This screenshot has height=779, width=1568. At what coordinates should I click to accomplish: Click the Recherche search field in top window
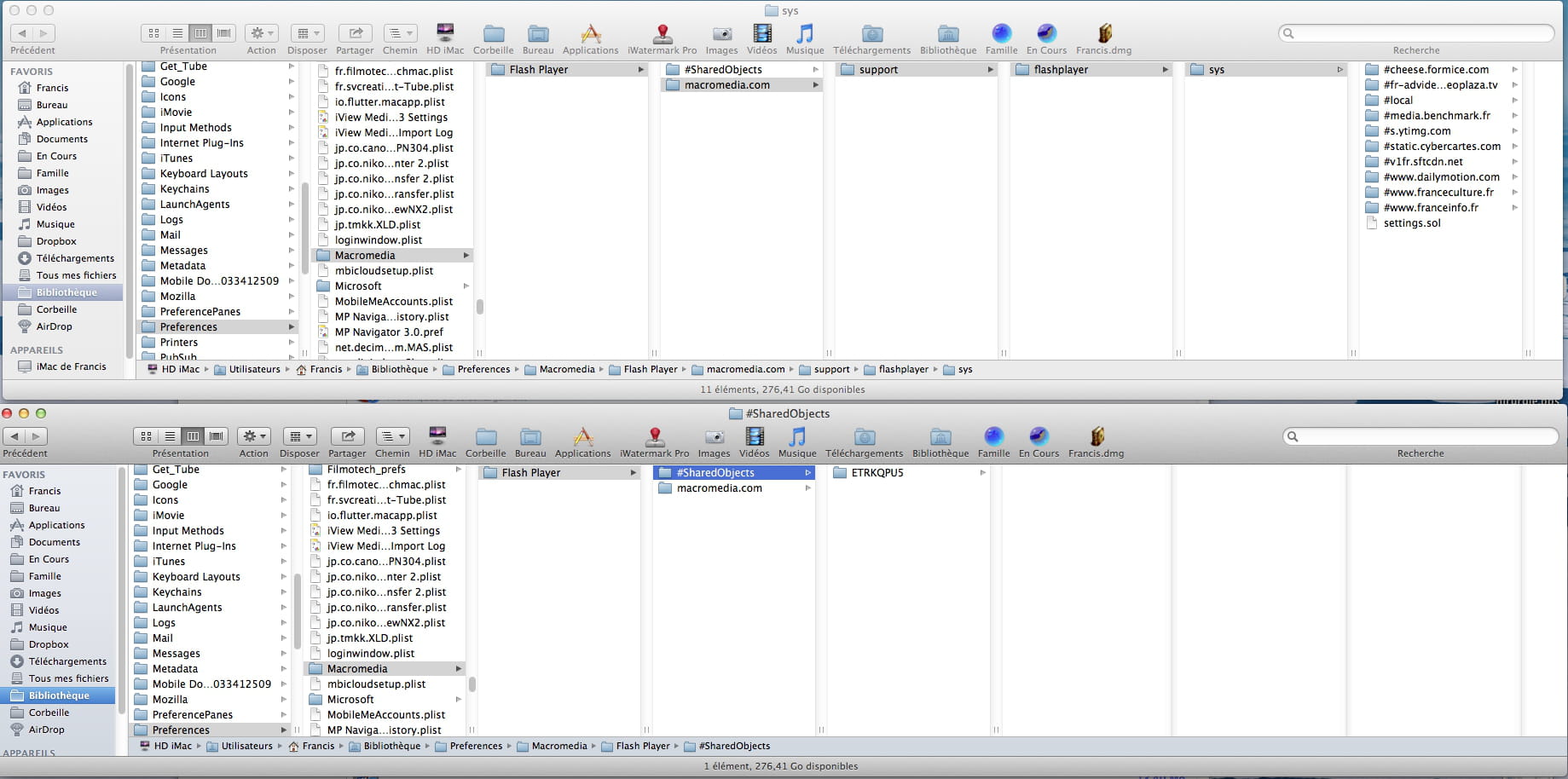[1416, 33]
